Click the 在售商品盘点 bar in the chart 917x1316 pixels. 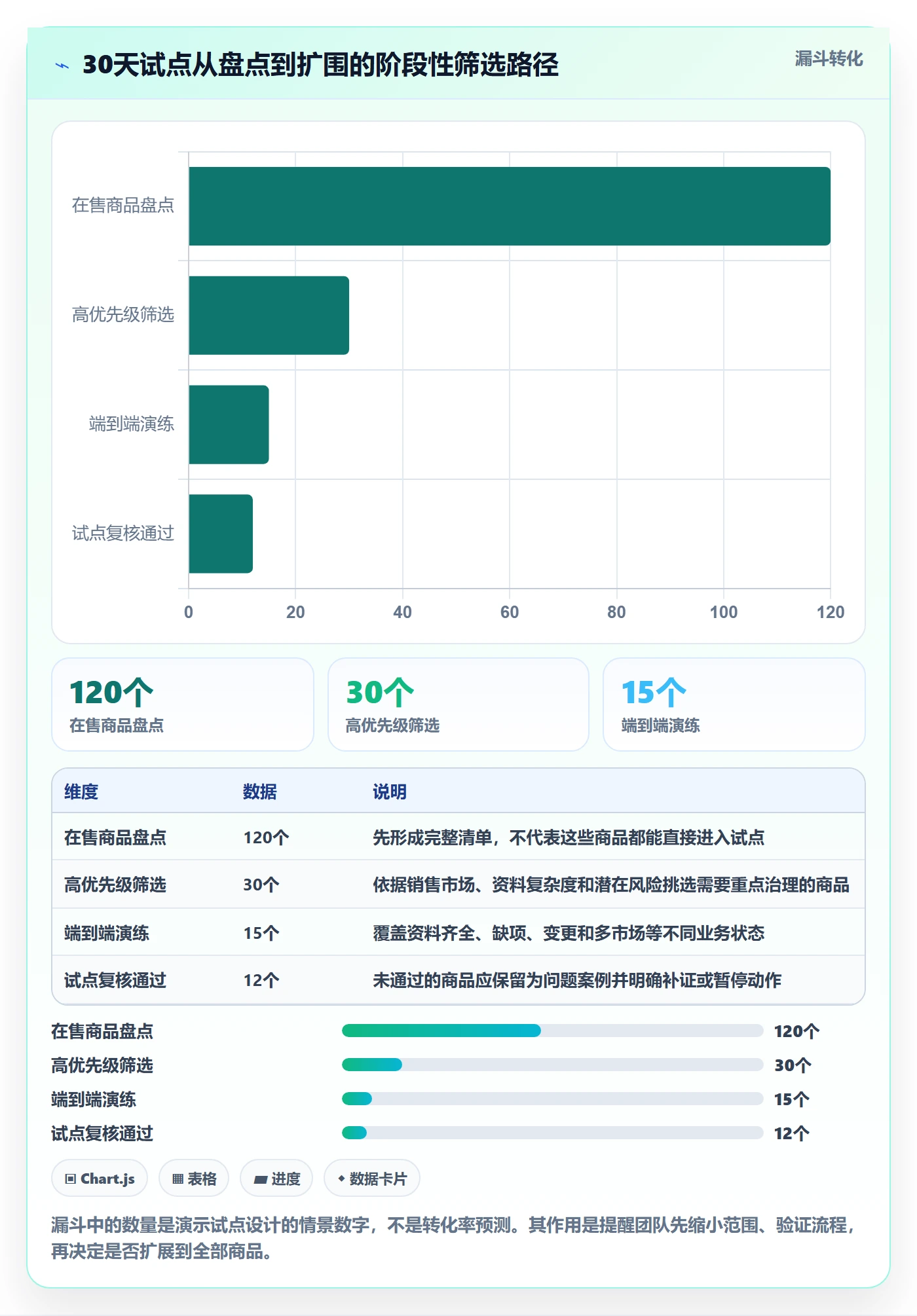510,206
